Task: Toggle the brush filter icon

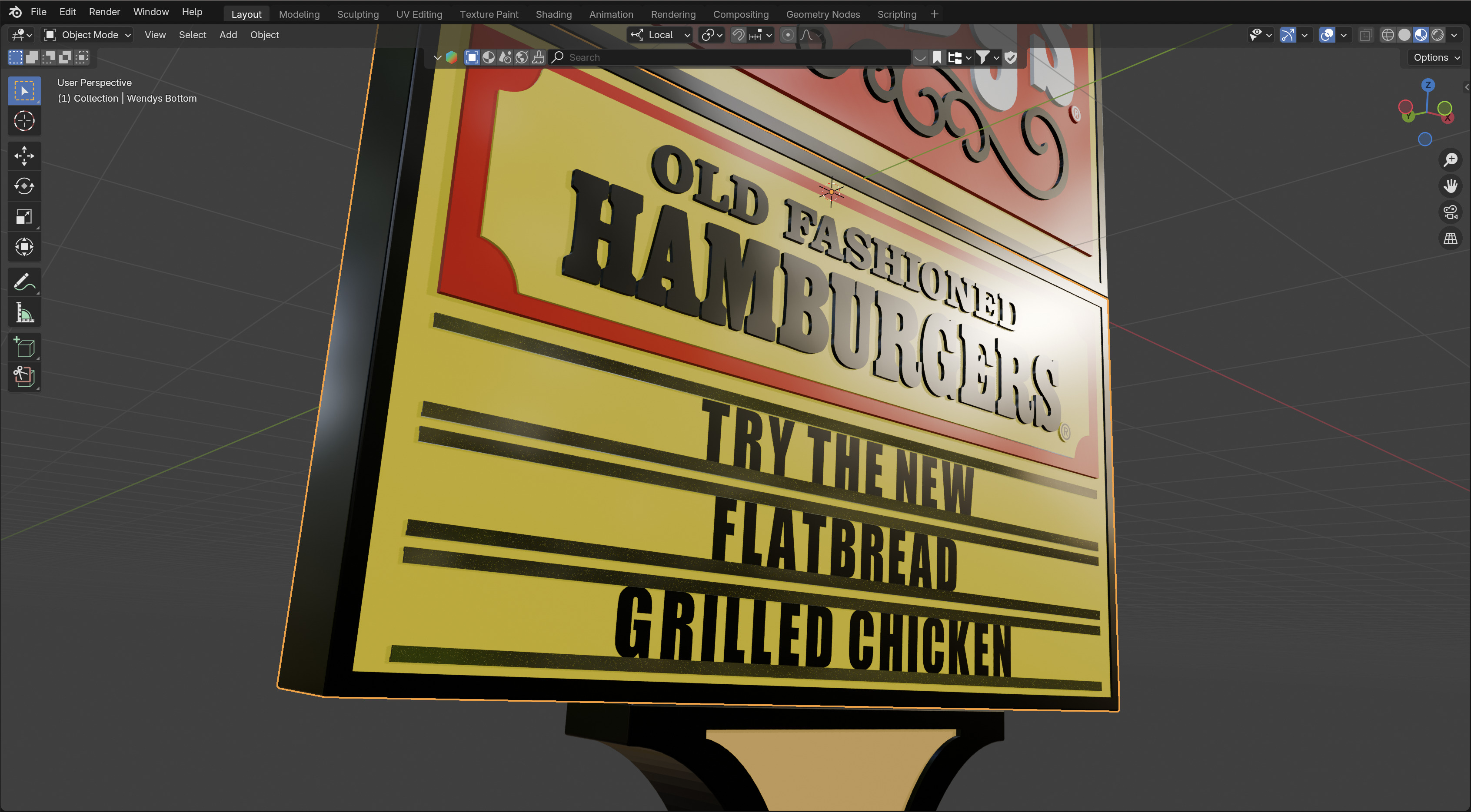Action: pos(538,57)
